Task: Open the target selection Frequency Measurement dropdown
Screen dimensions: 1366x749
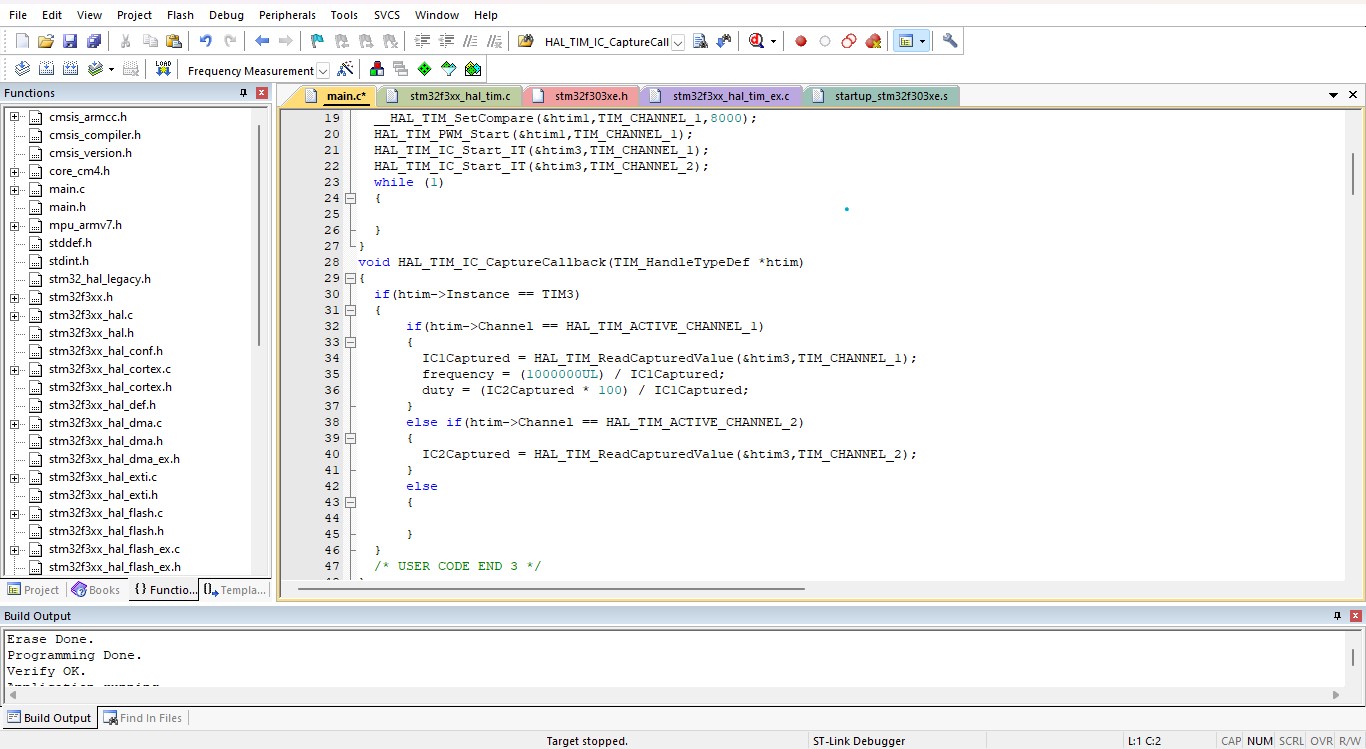Action: [322, 71]
